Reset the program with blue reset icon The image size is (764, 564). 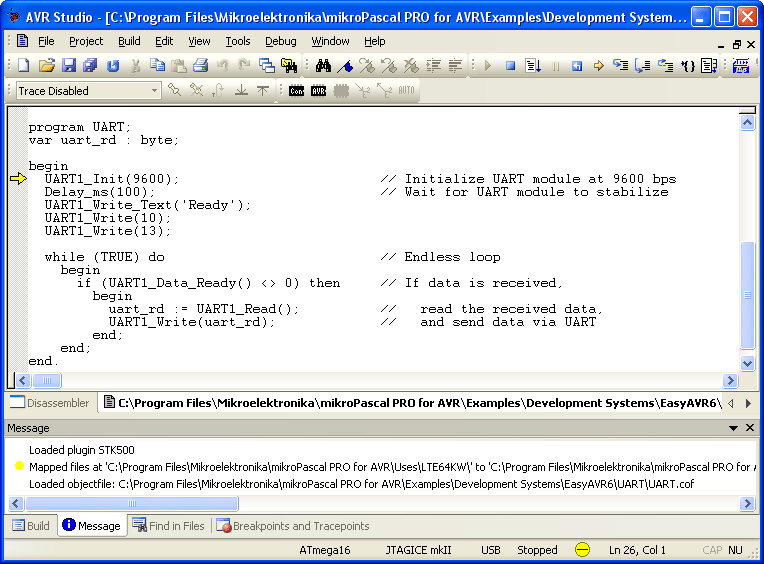click(577, 65)
